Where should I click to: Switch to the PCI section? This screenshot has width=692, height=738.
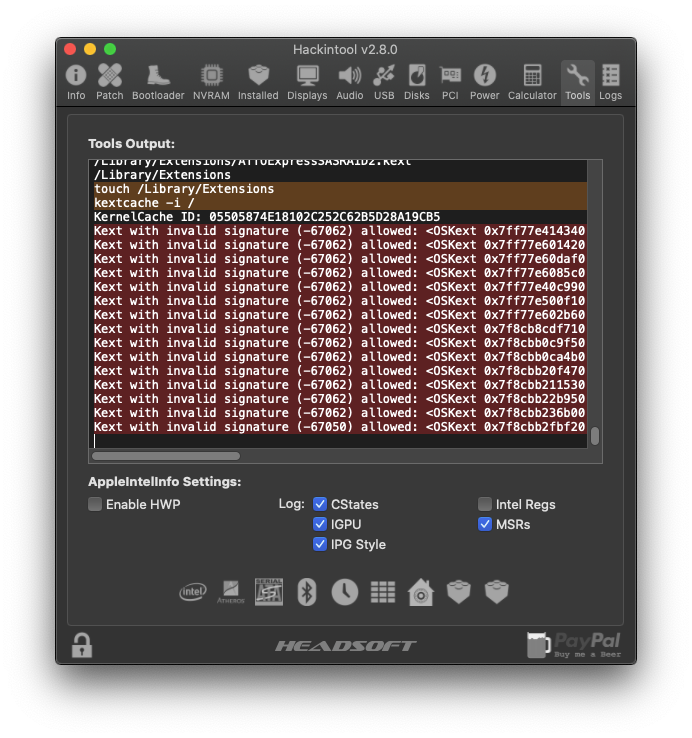coord(450,82)
